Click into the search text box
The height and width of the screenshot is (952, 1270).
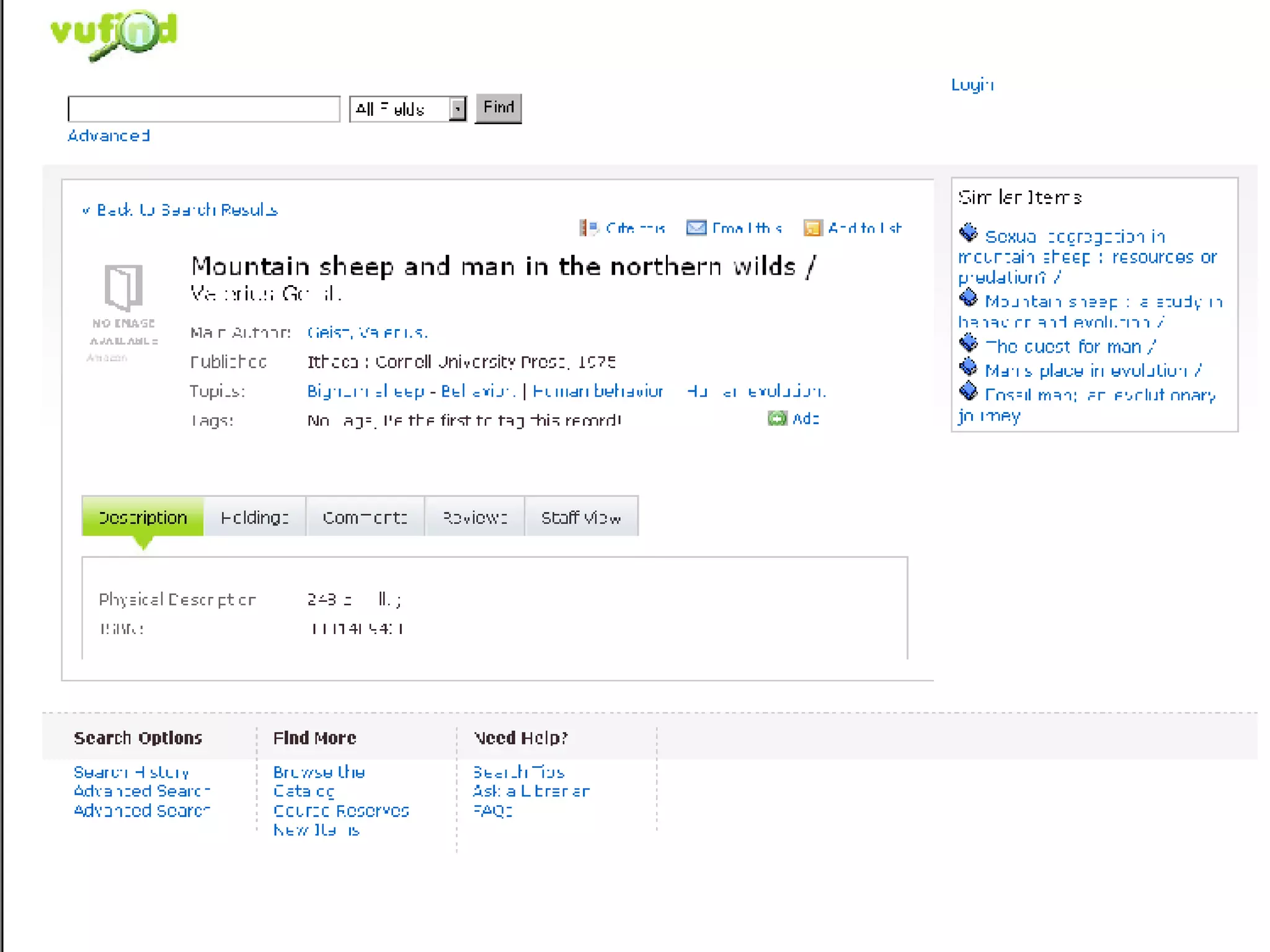[x=204, y=110]
